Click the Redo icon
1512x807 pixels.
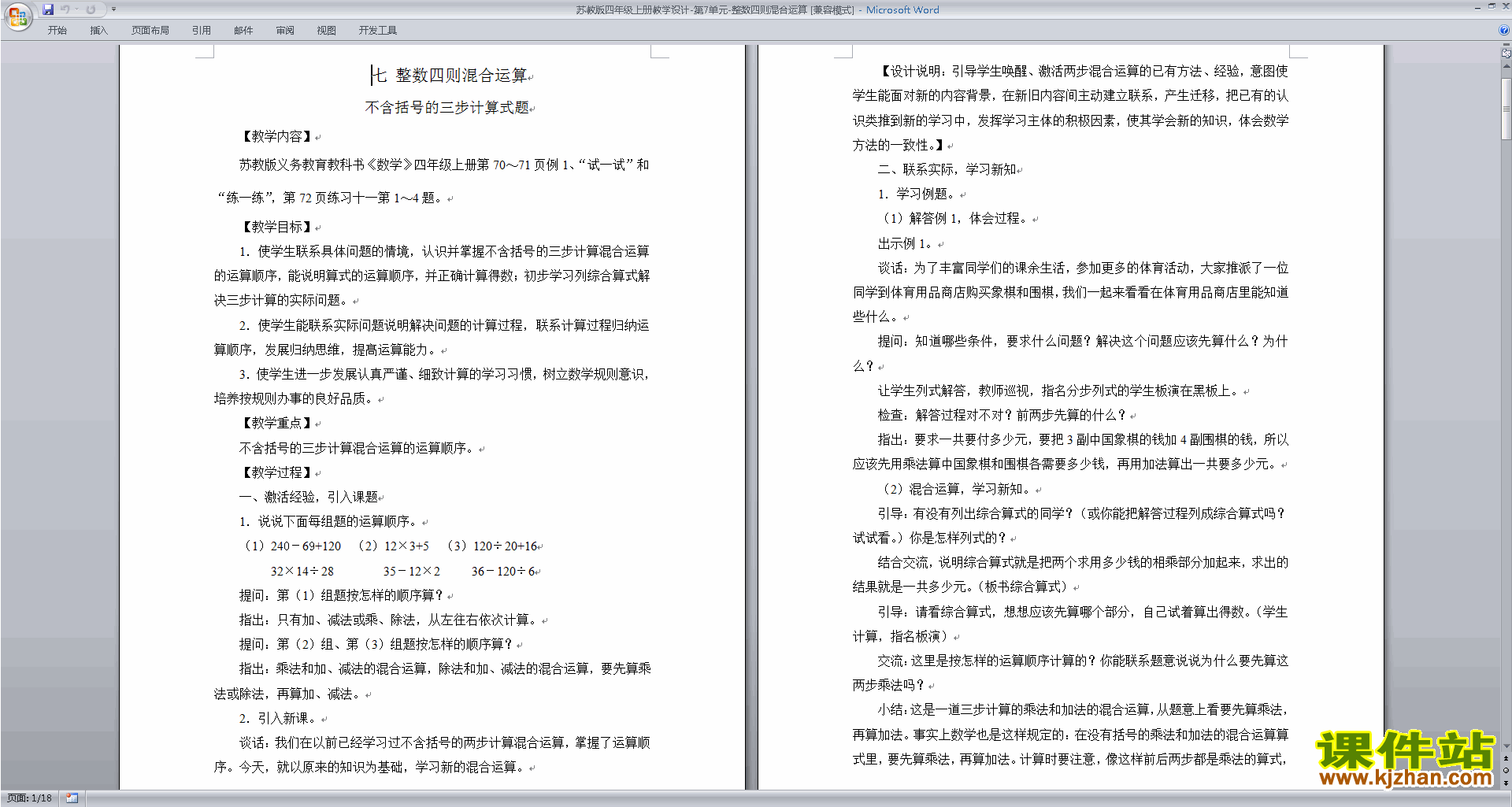[x=91, y=9]
